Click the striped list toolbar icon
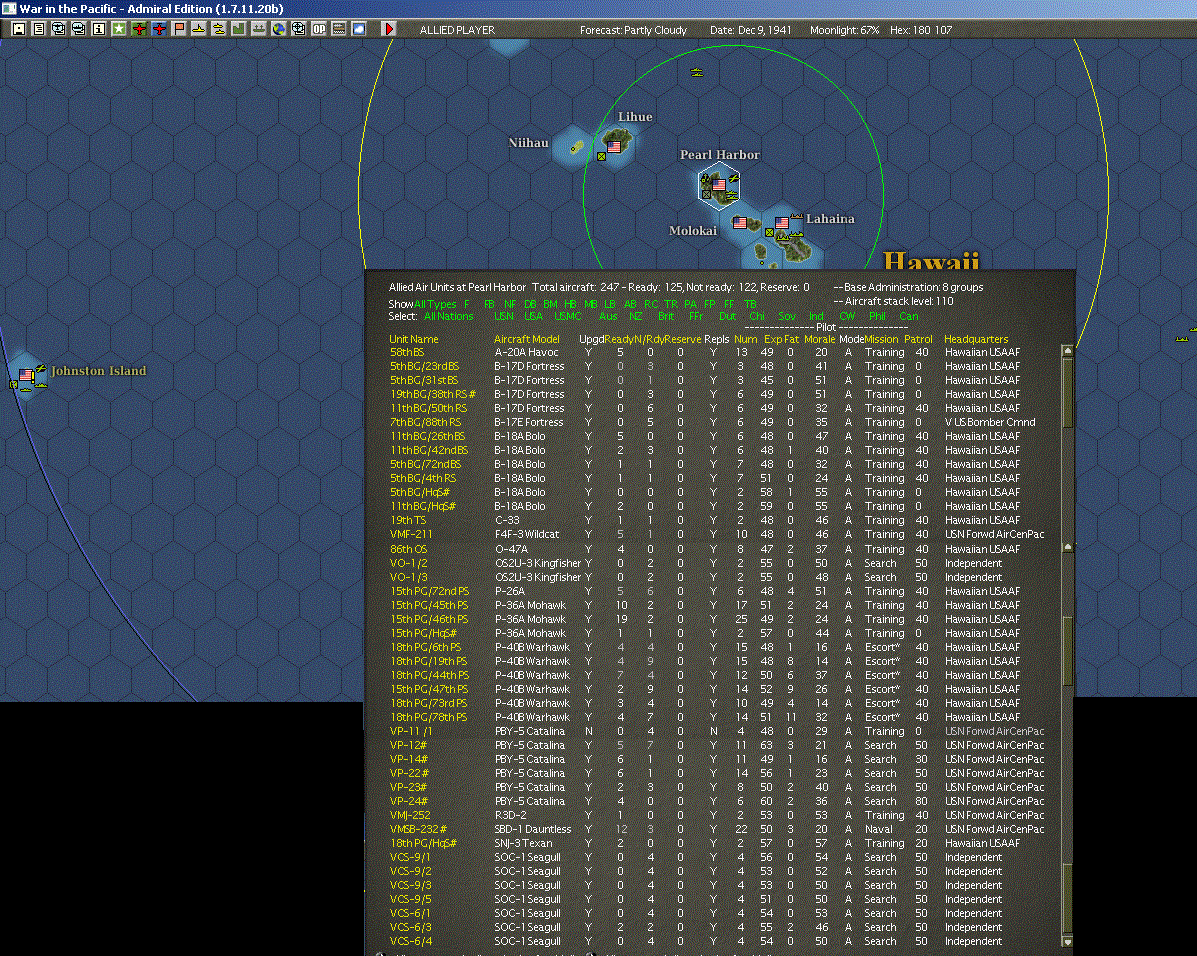Image resolution: width=1197 pixels, height=956 pixels. [x=338, y=29]
